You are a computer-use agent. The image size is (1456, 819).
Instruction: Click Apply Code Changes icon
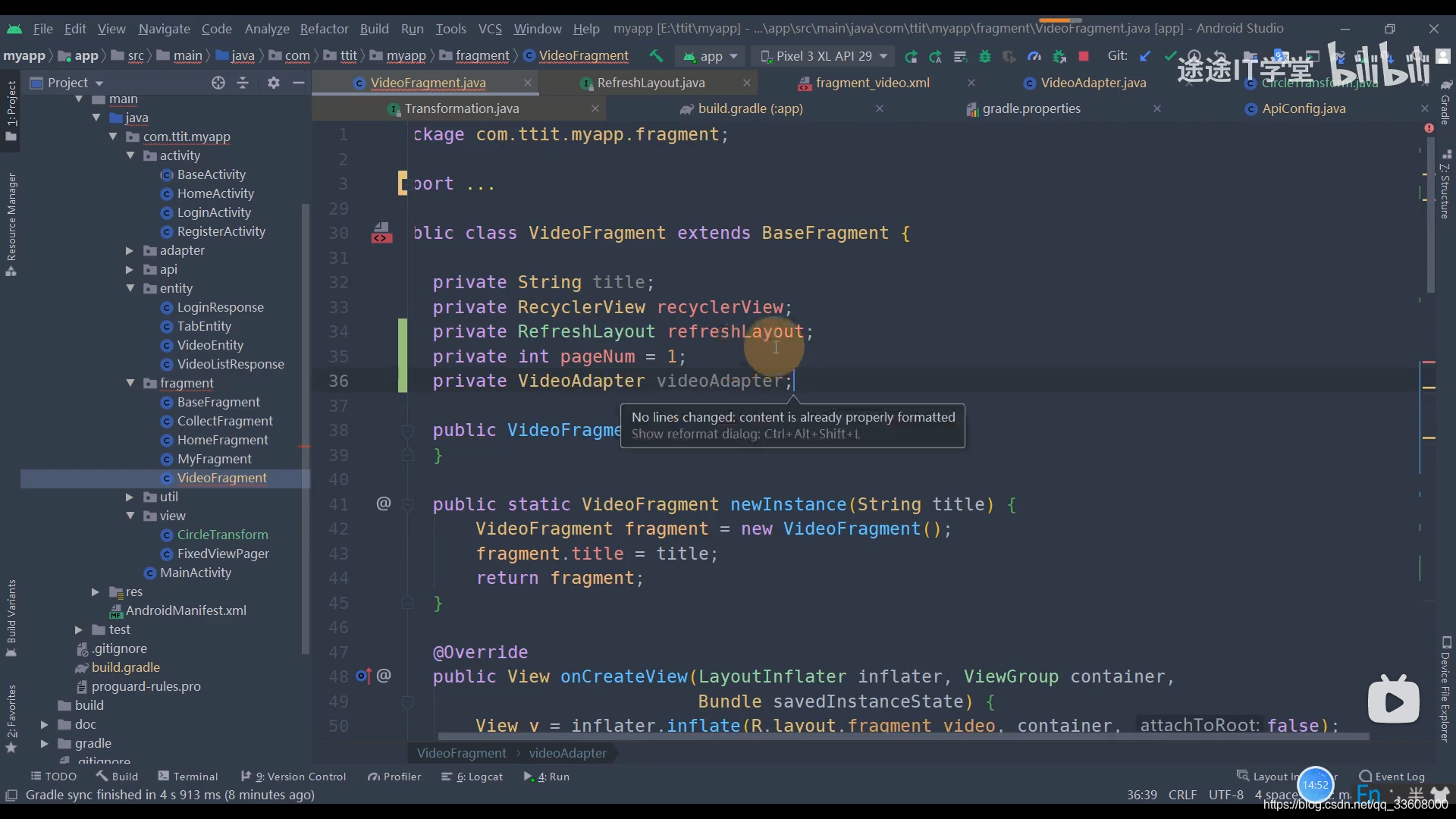[960, 56]
